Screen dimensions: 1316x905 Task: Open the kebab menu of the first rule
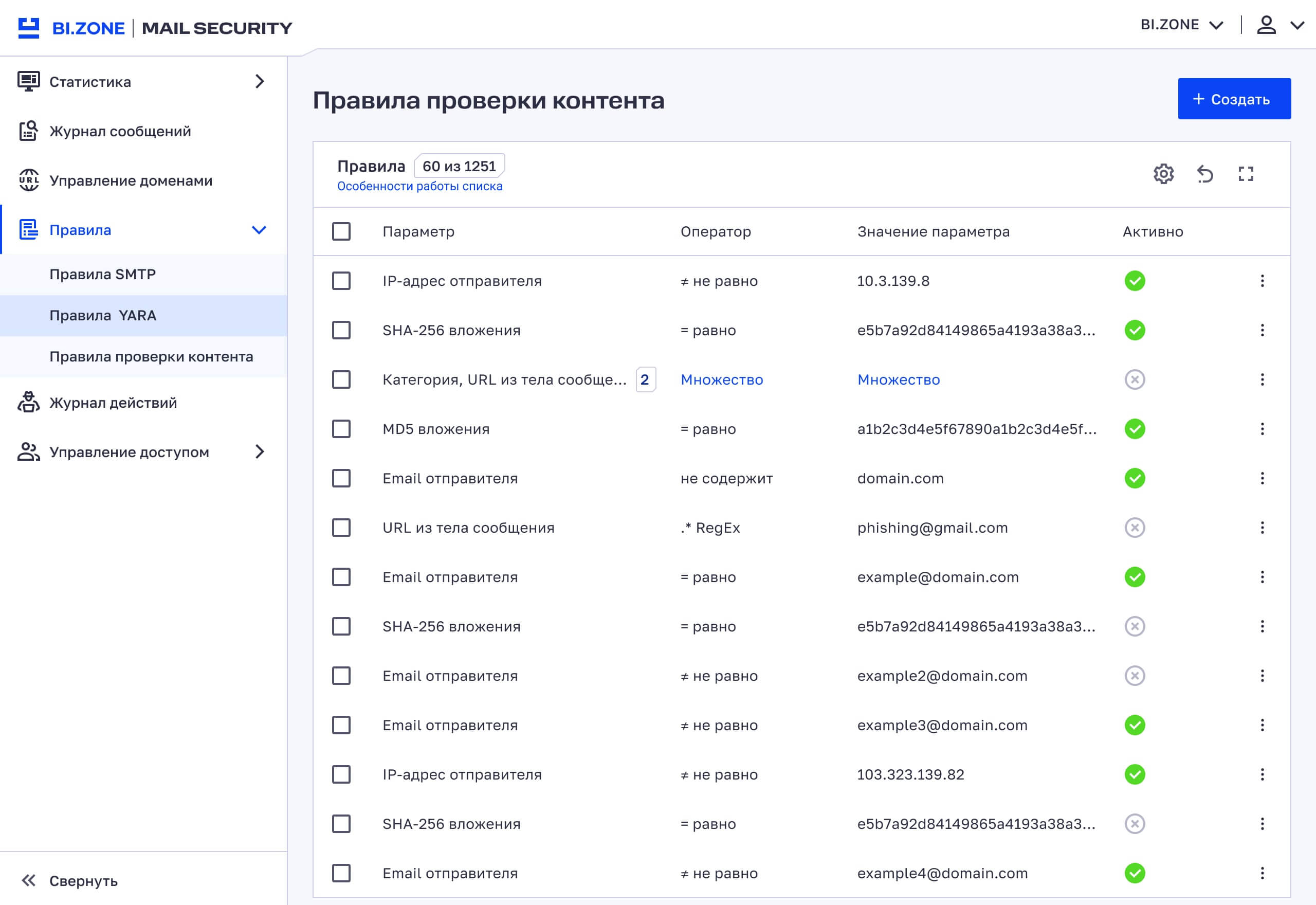click(1263, 281)
